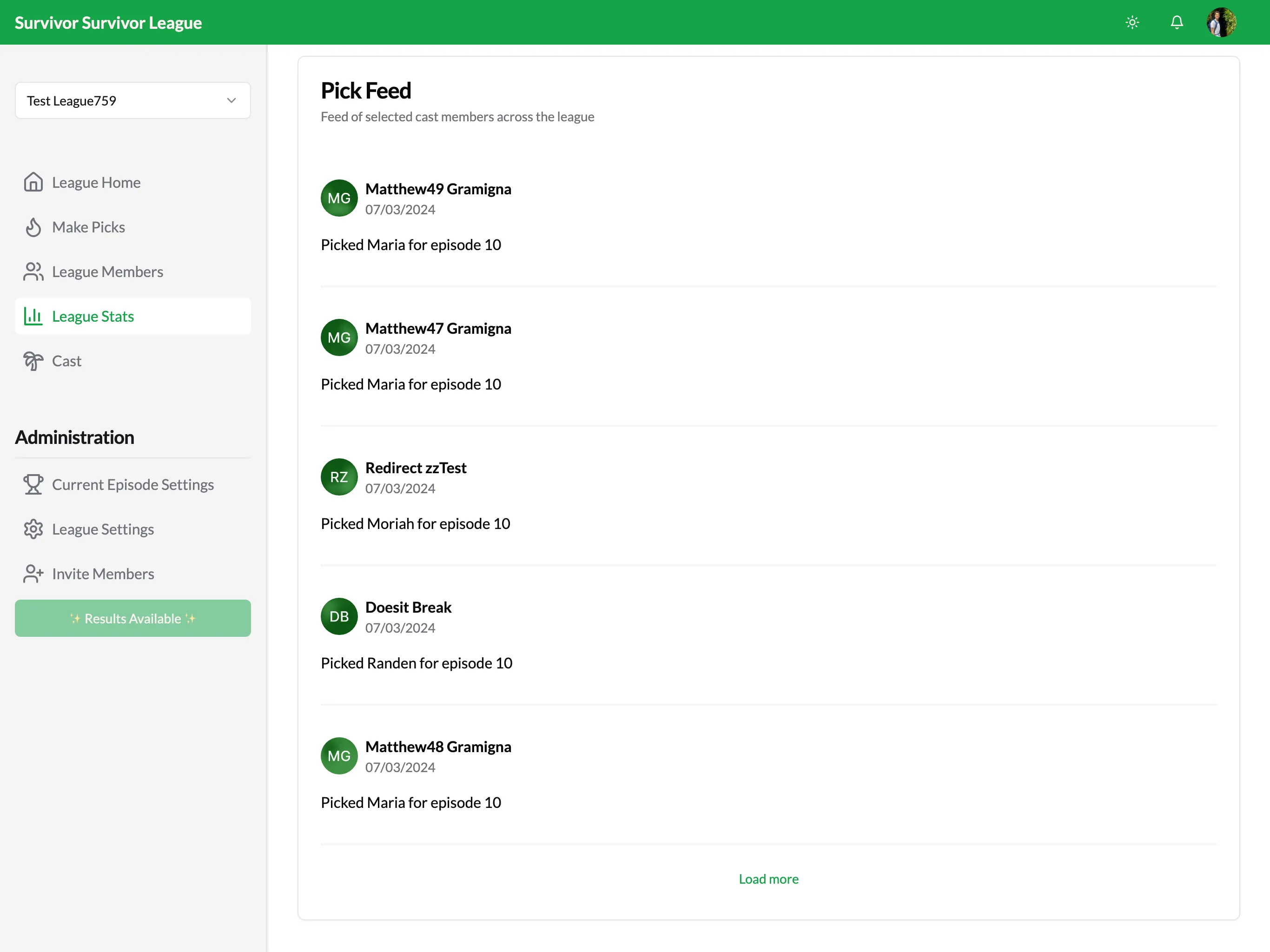
Task: Load more pick feed entries
Action: 769,879
